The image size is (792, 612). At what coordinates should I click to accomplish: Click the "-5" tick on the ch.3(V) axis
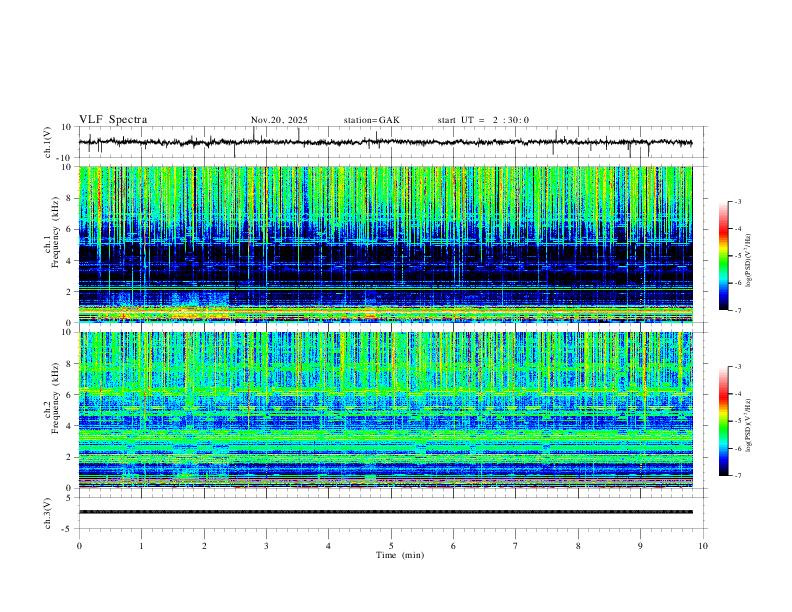[x=68, y=529]
